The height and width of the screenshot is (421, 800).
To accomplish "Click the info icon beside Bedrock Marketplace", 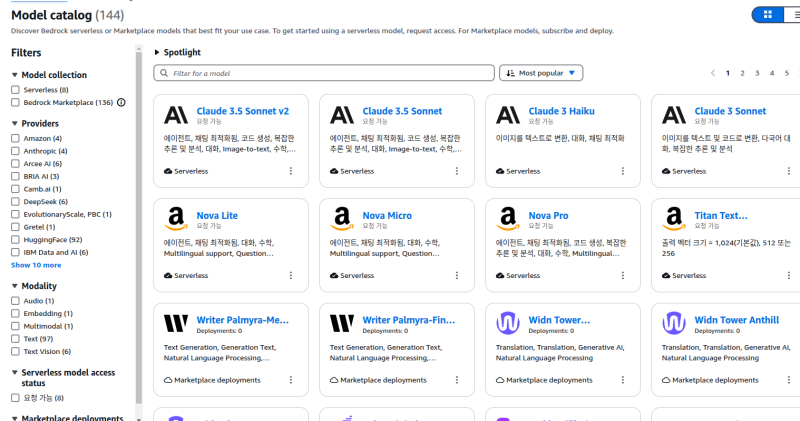I will (x=121, y=102).
